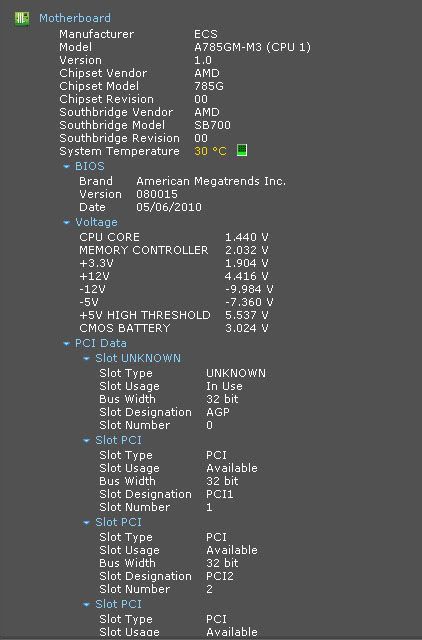
Task: Collapse the last Slot PCI entry
Action: tap(87, 604)
